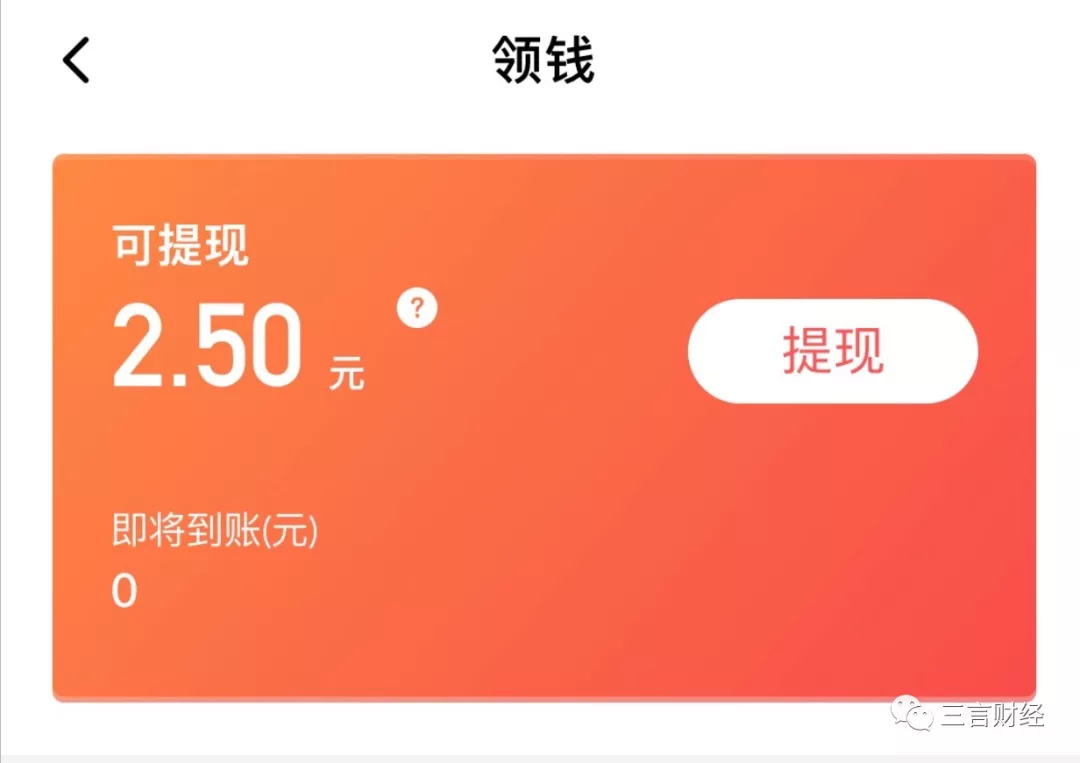Image resolution: width=1080 pixels, height=763 pixels.
Task: Click the 即将 characters in pending label
Action: coord(148,530)
